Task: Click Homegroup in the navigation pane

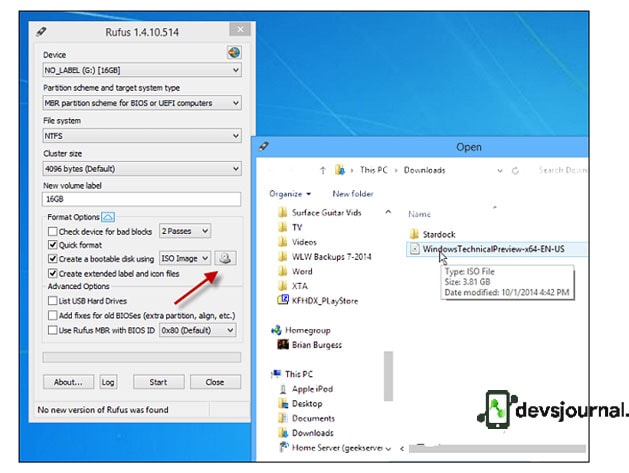Action: point(301,330)
